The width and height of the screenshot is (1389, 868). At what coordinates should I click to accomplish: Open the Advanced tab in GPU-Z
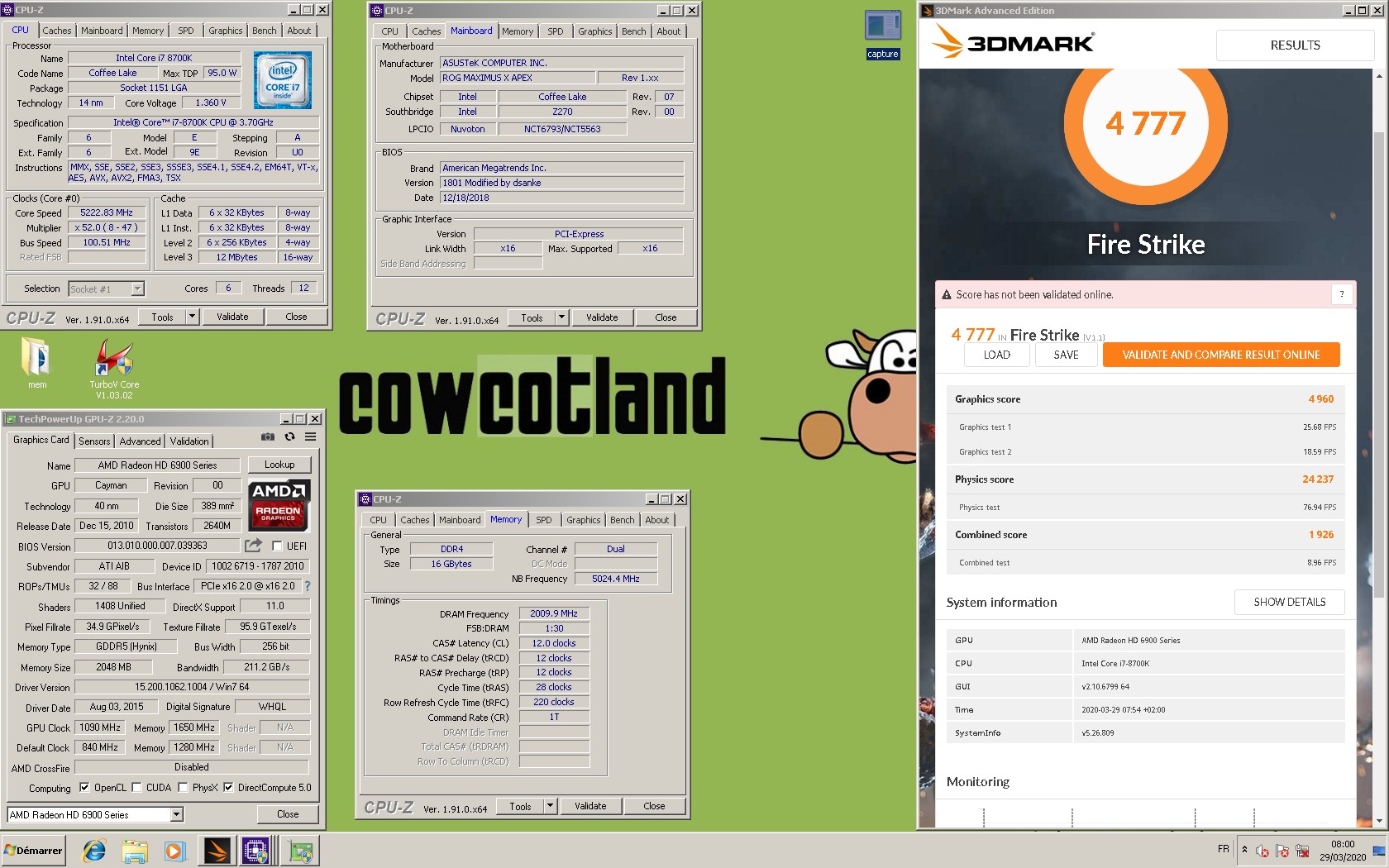(x=140, y=441)
